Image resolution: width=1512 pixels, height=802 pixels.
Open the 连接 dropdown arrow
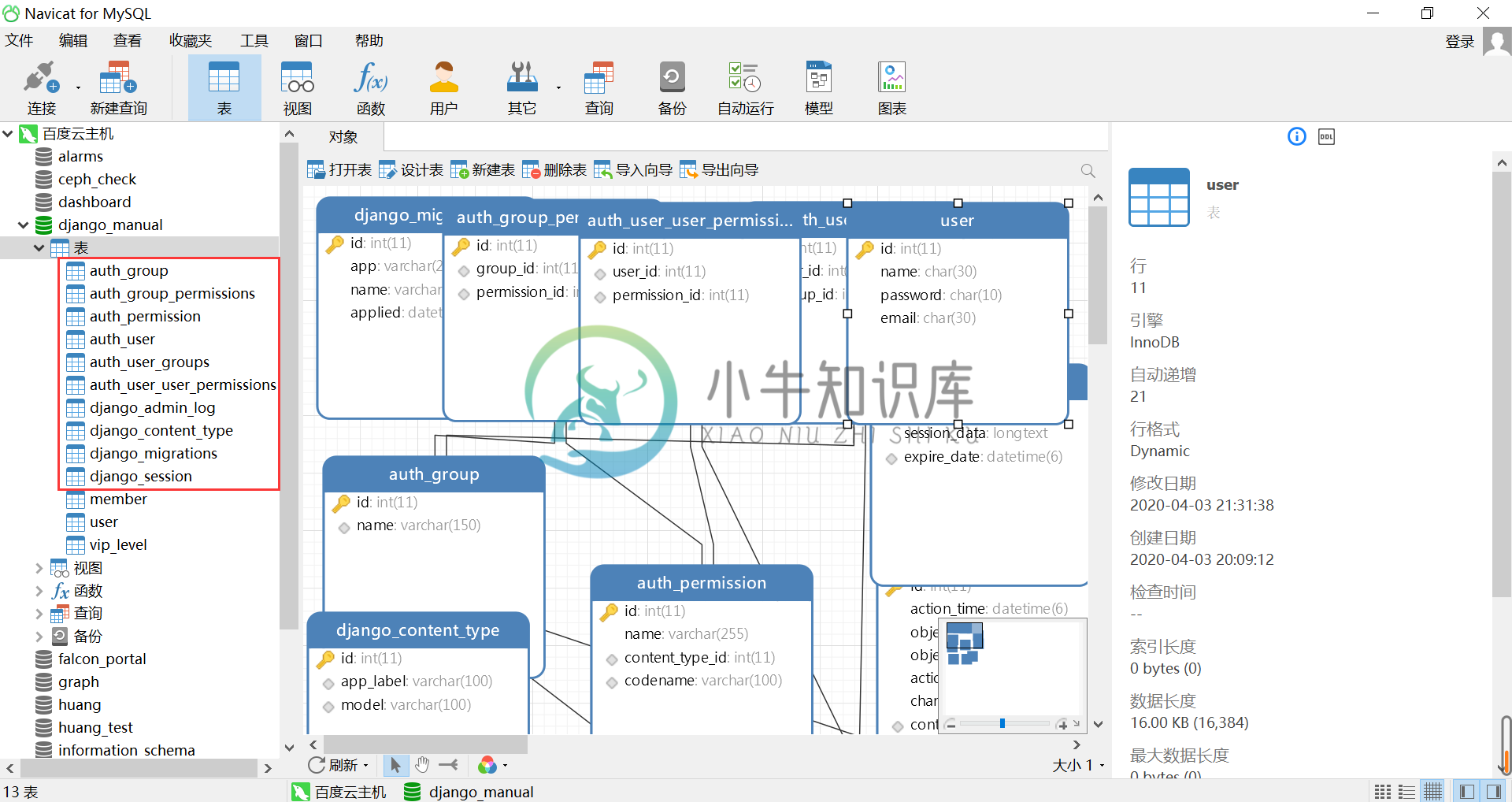point(78,88)
